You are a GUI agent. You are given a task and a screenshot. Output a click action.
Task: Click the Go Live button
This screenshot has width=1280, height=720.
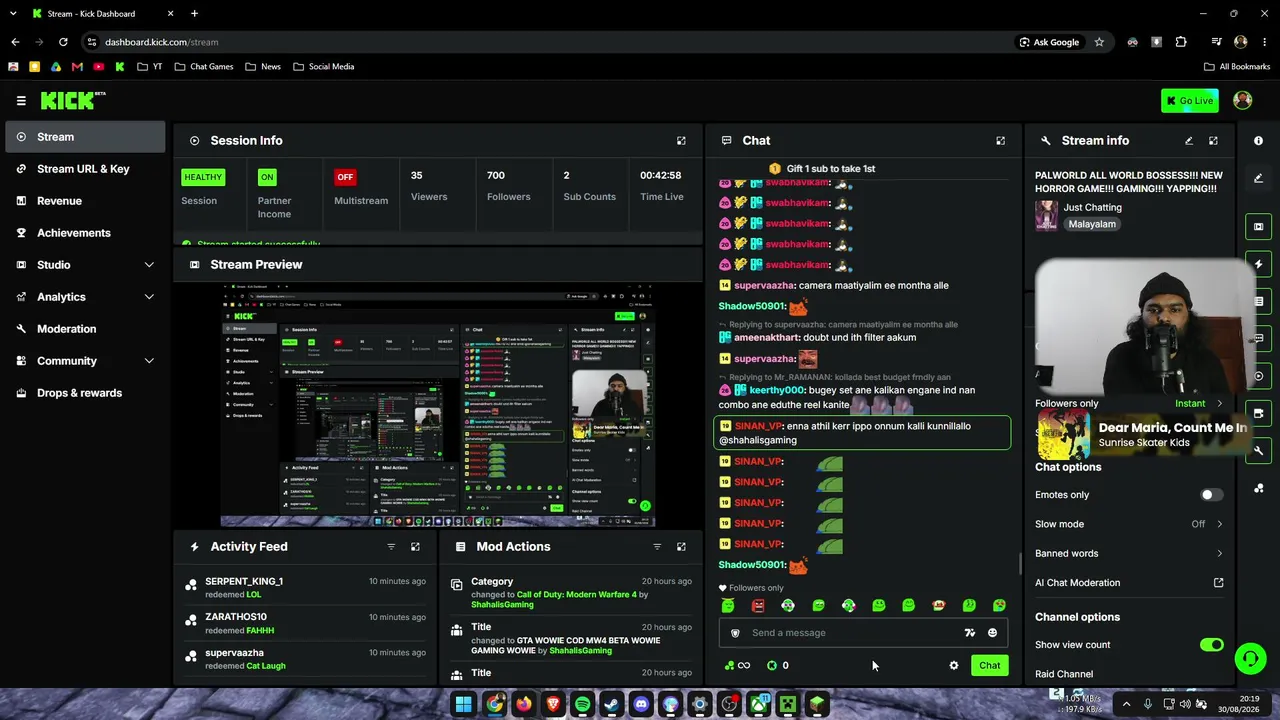pyautogui.click(x=1189, y=100)
